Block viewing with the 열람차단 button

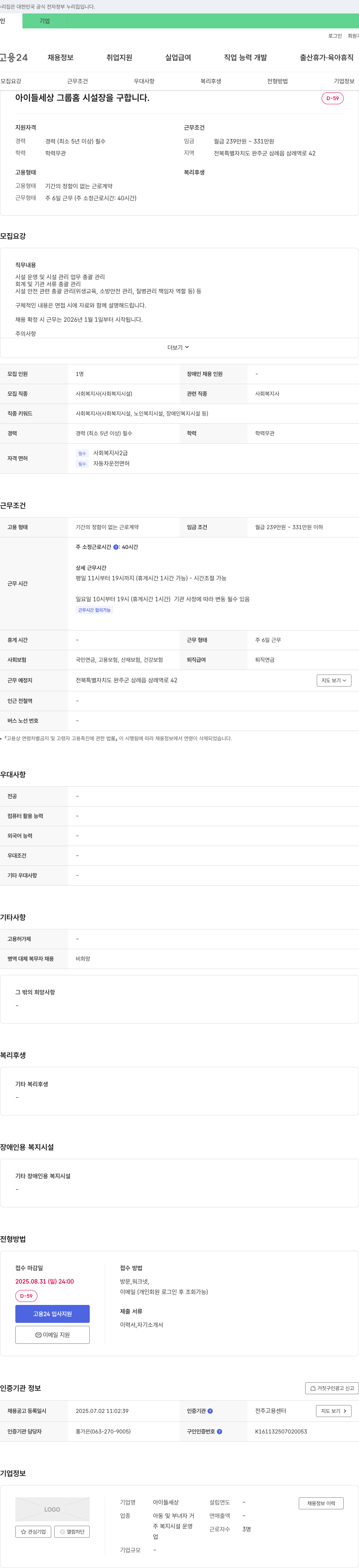point(72,1531)
